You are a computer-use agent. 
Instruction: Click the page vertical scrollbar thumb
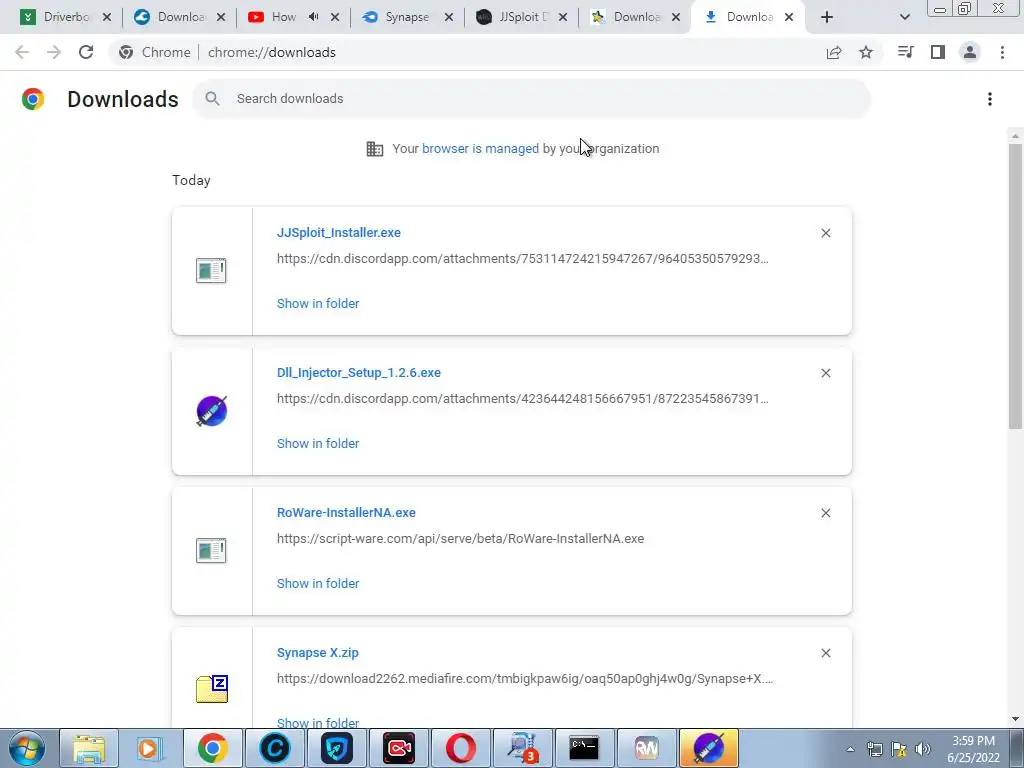click(x=1015, y=286)
